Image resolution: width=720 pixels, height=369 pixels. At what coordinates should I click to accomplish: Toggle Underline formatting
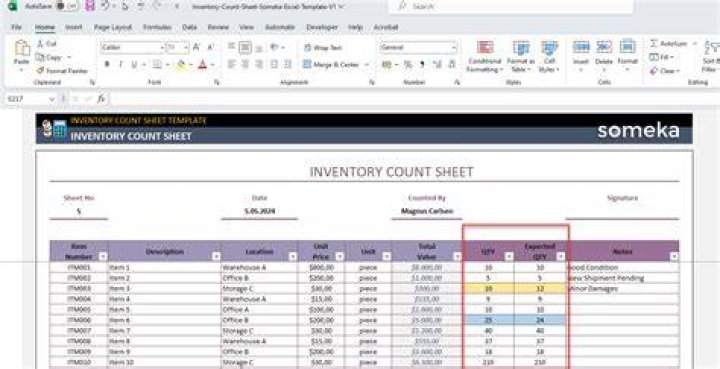(x=134, y=65)
